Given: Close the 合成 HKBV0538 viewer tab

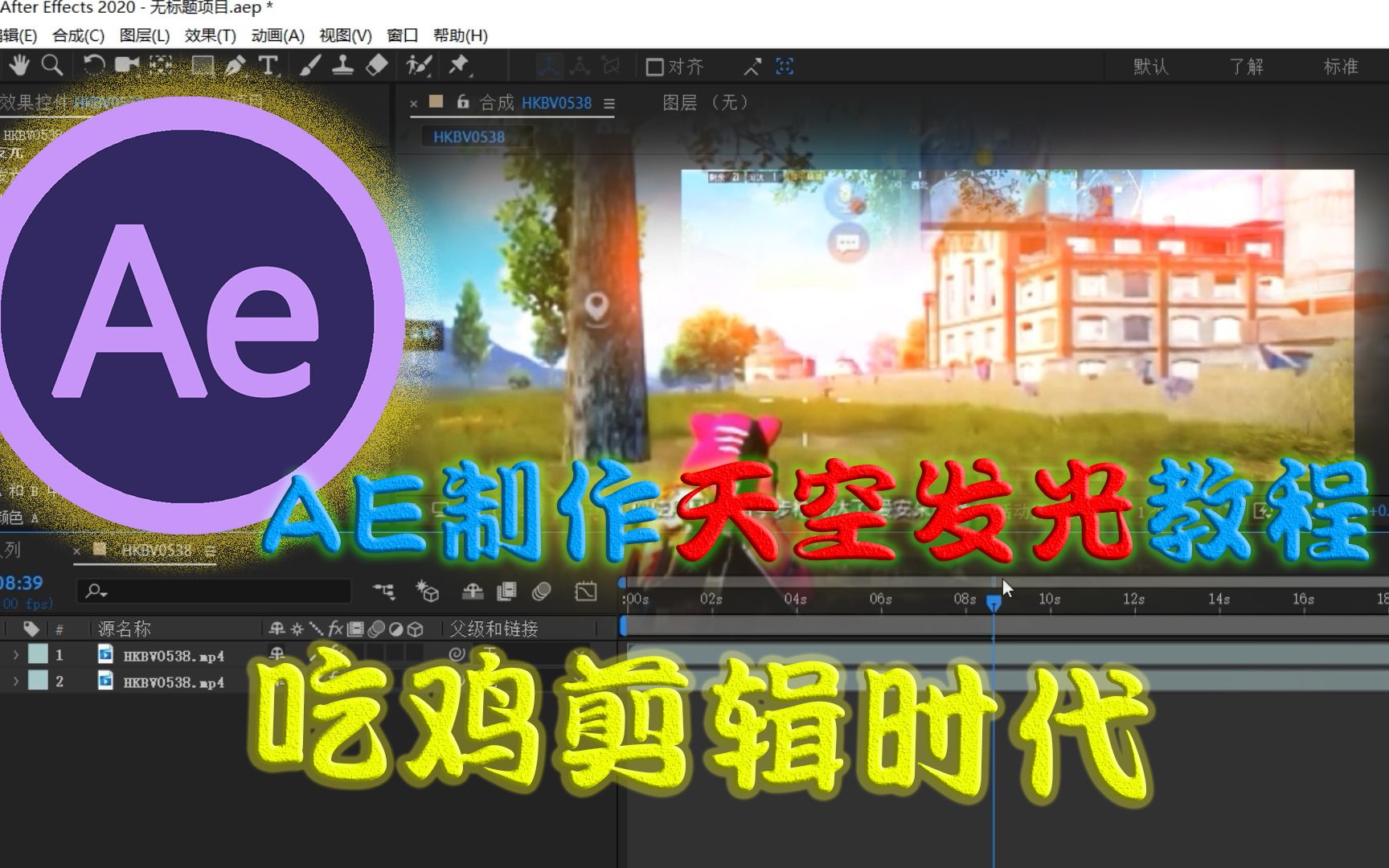Looking at the screenshot, I should click(x=414, y=104).
